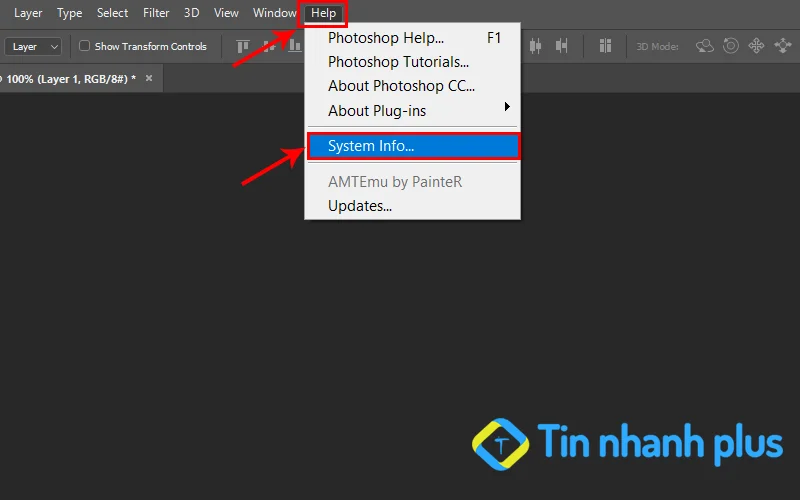Open About Photoshop CC dialog

412,86
